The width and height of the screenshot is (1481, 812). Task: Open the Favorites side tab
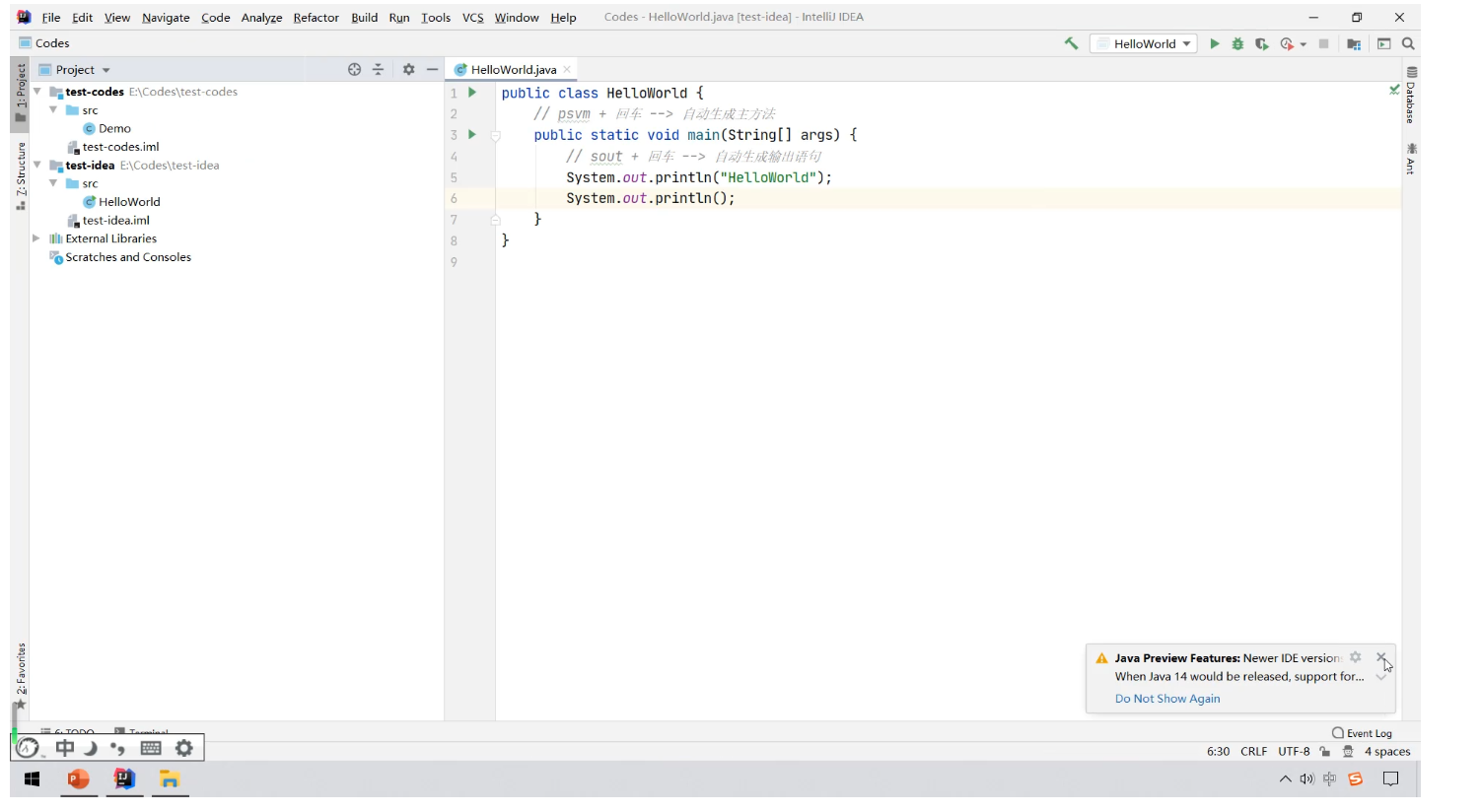(x=21, y=675)
